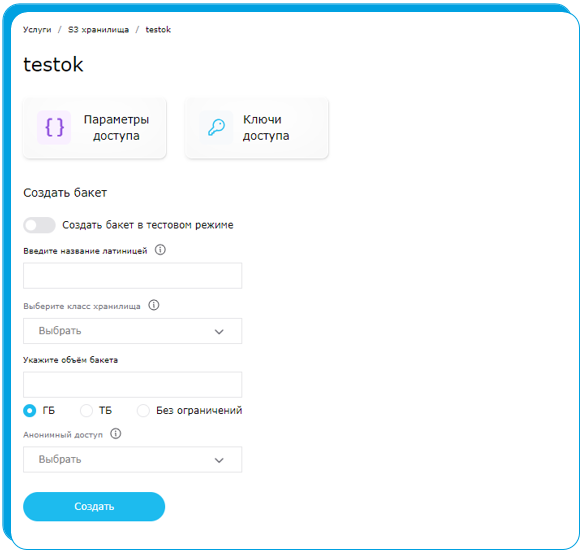Screen dimensions: 582x553
Task: Toggle create bucket in test mode switch
Action: tap(39, 225)
